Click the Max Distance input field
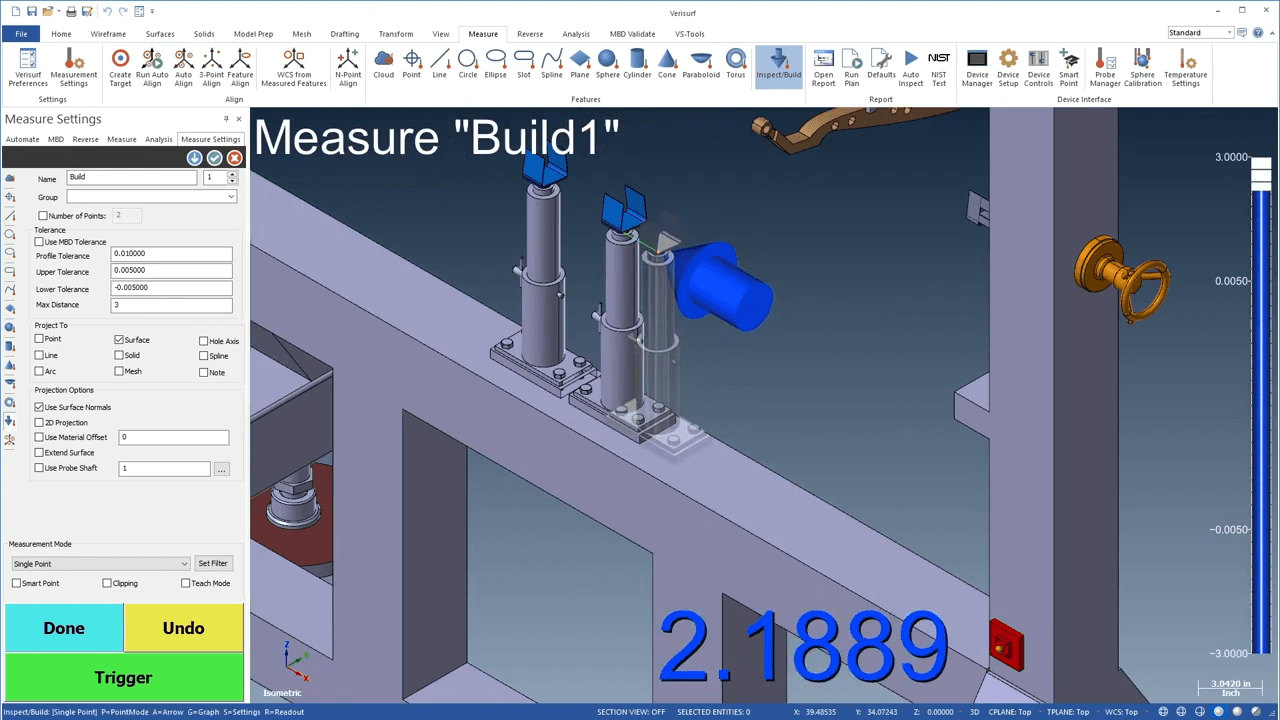 coord(171,305)
